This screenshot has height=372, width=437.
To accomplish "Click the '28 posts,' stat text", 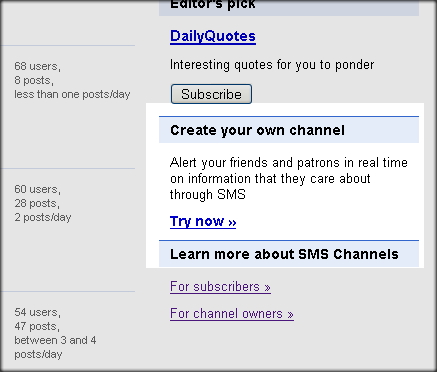I will (37, 203).
